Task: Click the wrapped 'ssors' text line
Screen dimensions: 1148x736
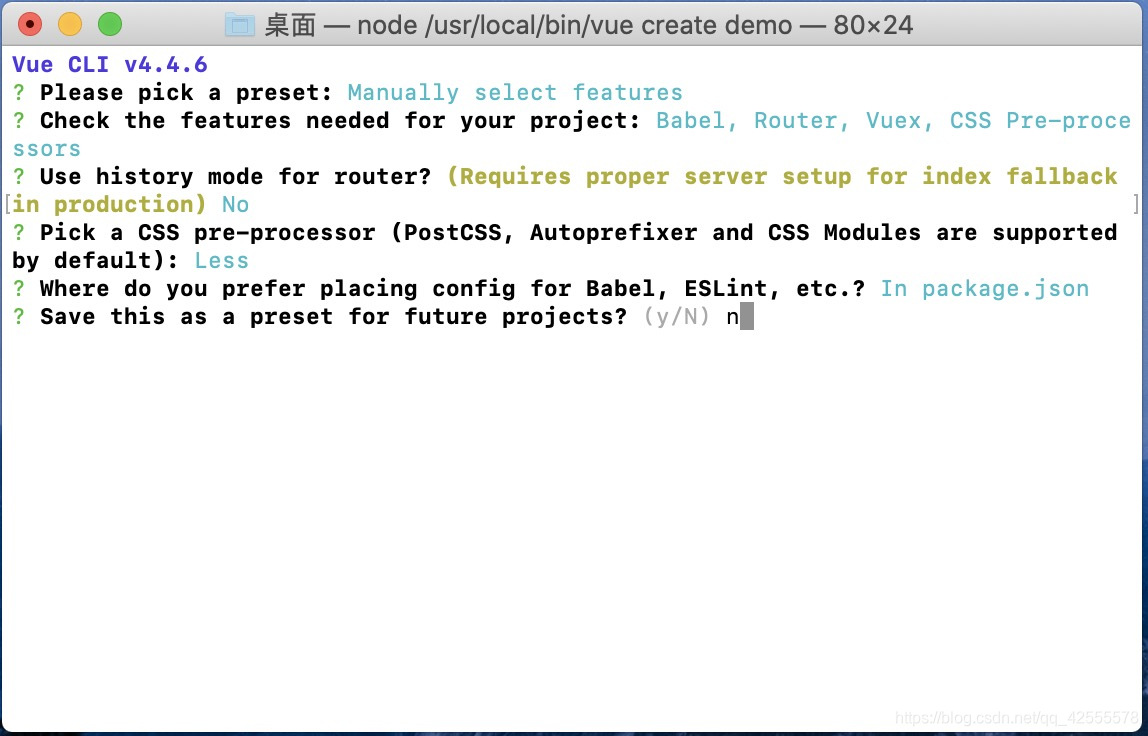Action: (x=46, y=149)
